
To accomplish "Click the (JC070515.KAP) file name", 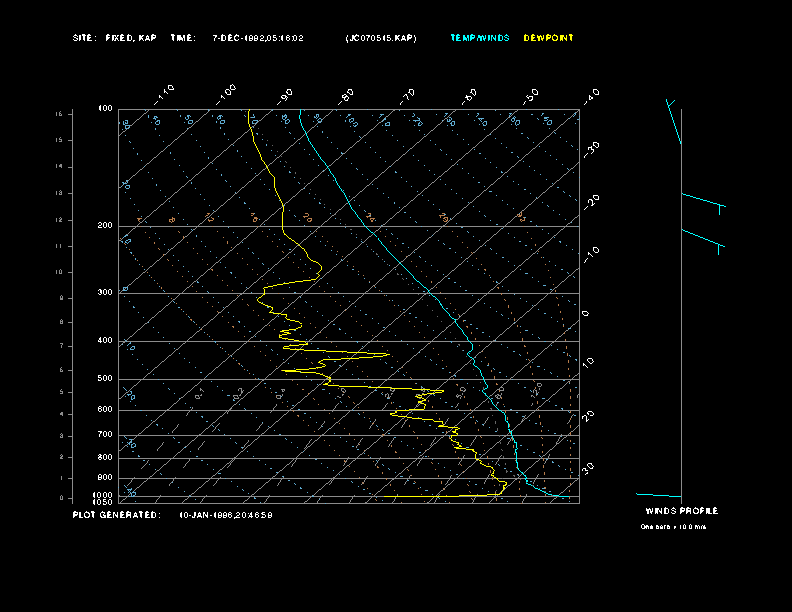I will [x=381, y=38].
